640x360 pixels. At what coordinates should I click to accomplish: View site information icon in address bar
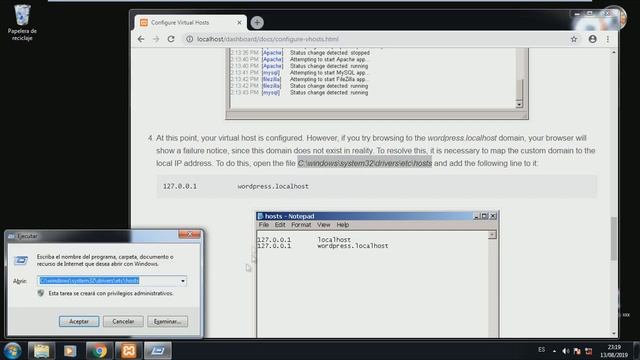point(189,39)
